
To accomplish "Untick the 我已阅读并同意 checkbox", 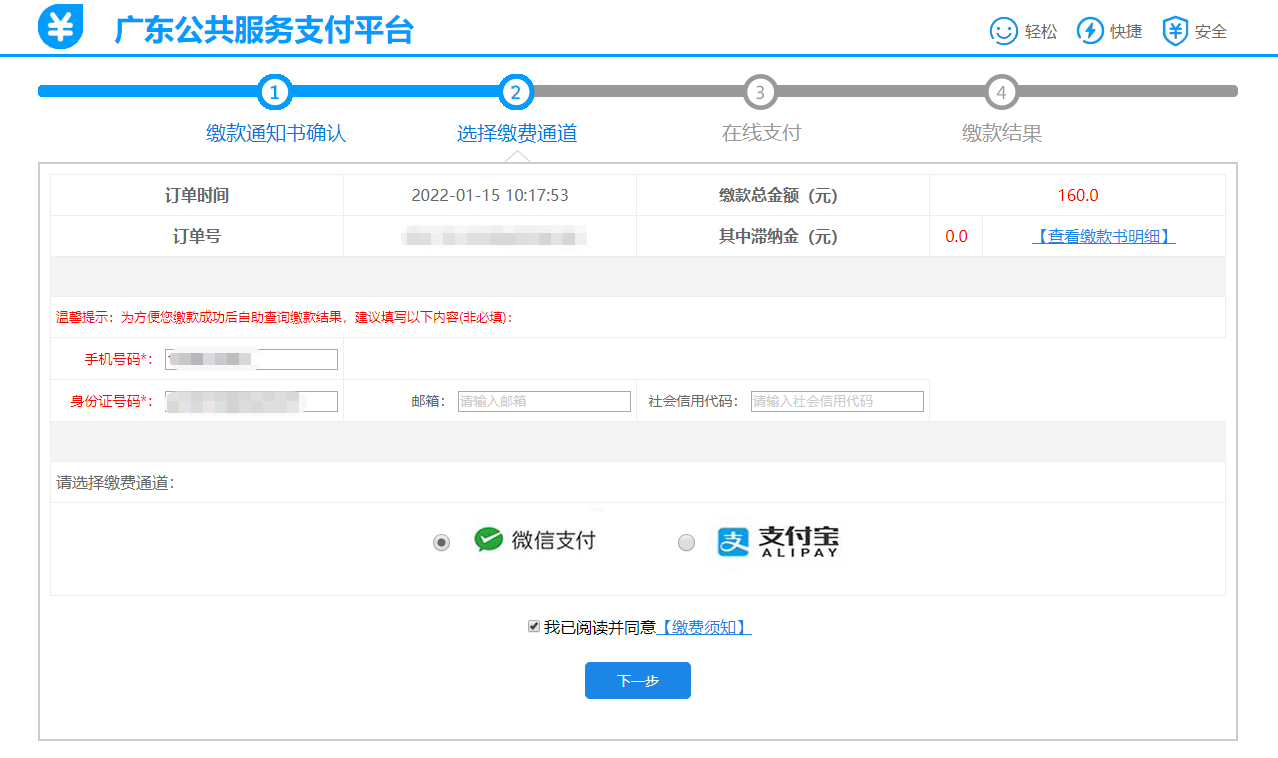I will coord(534,626).
